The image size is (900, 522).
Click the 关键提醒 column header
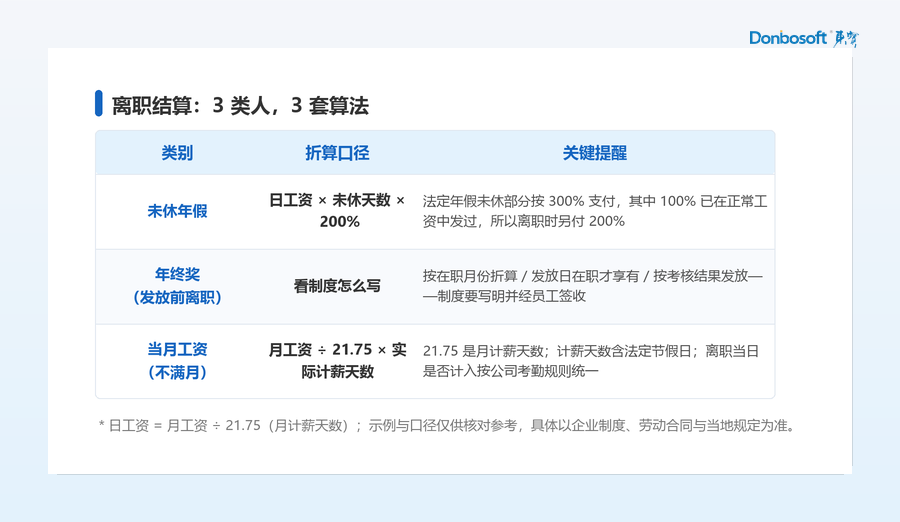tap(595, 153)
